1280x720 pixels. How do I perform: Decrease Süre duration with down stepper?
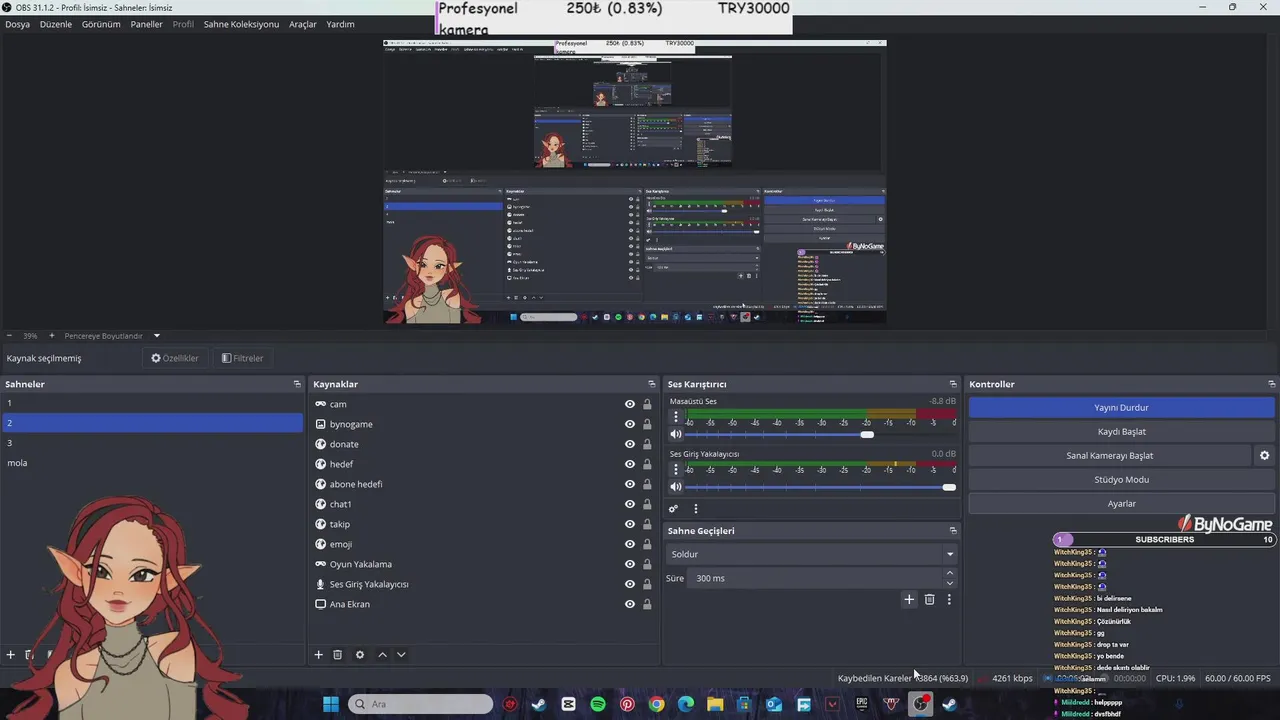pos(950,583)
